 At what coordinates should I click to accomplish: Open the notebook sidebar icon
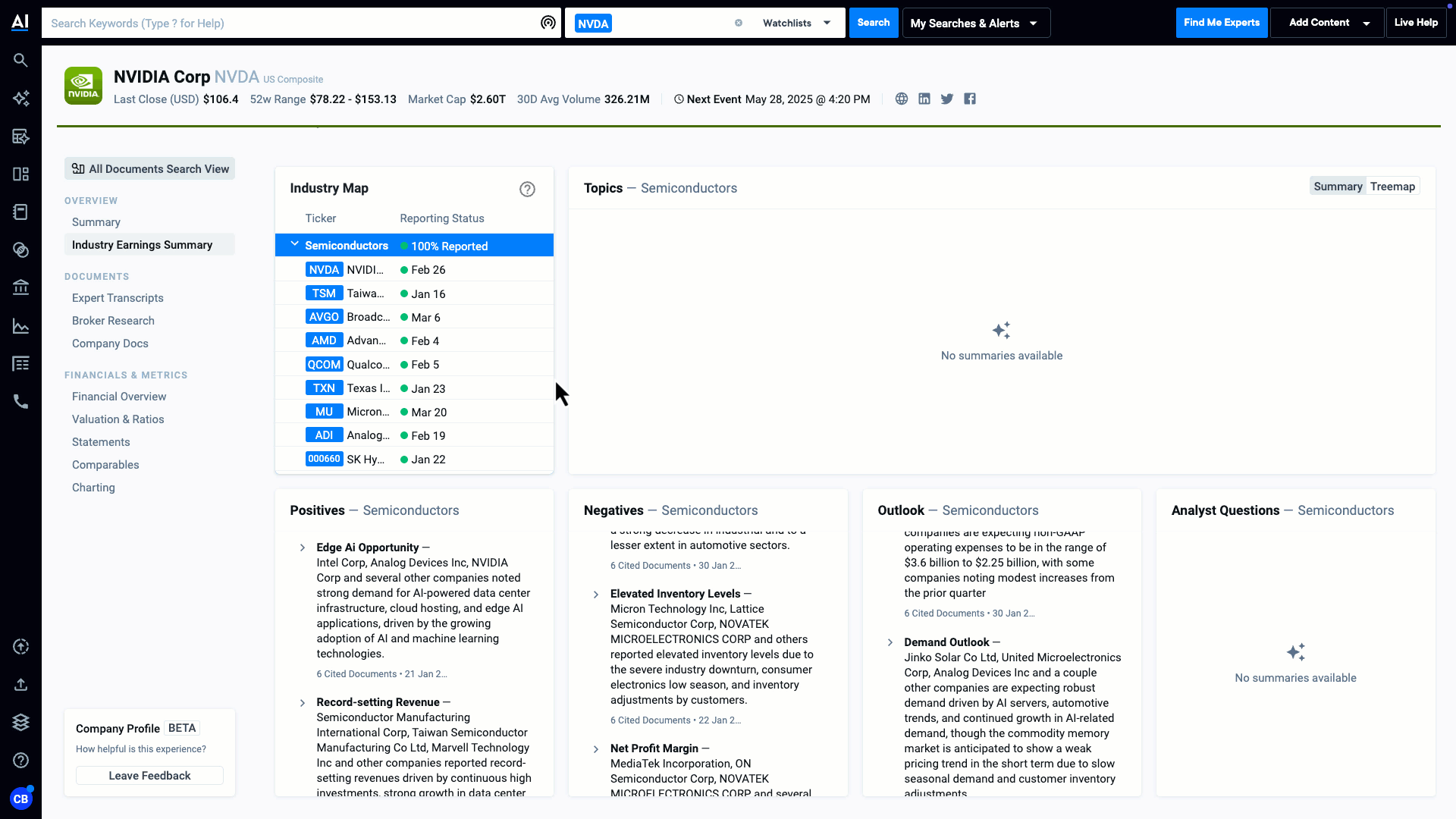20,212
